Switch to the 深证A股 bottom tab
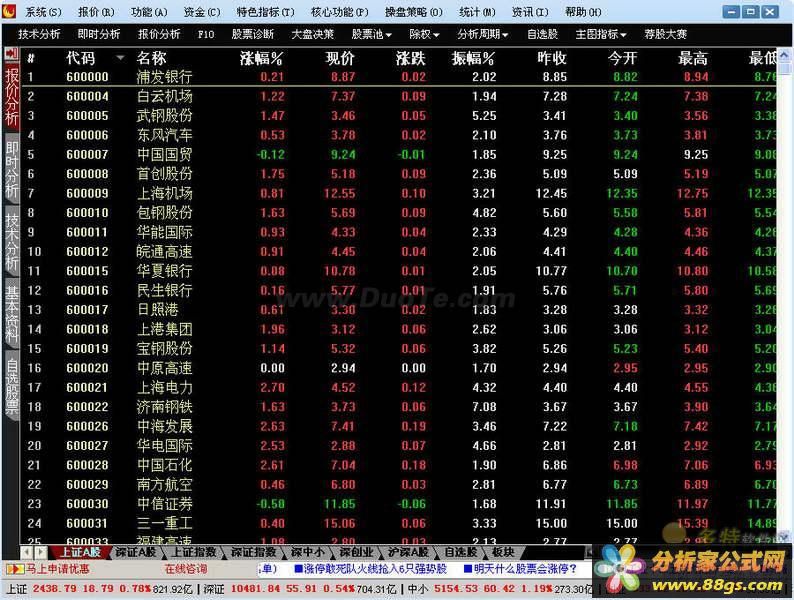Image resolution: width=794 pixels, height=600 pixels. coord(136,552)
